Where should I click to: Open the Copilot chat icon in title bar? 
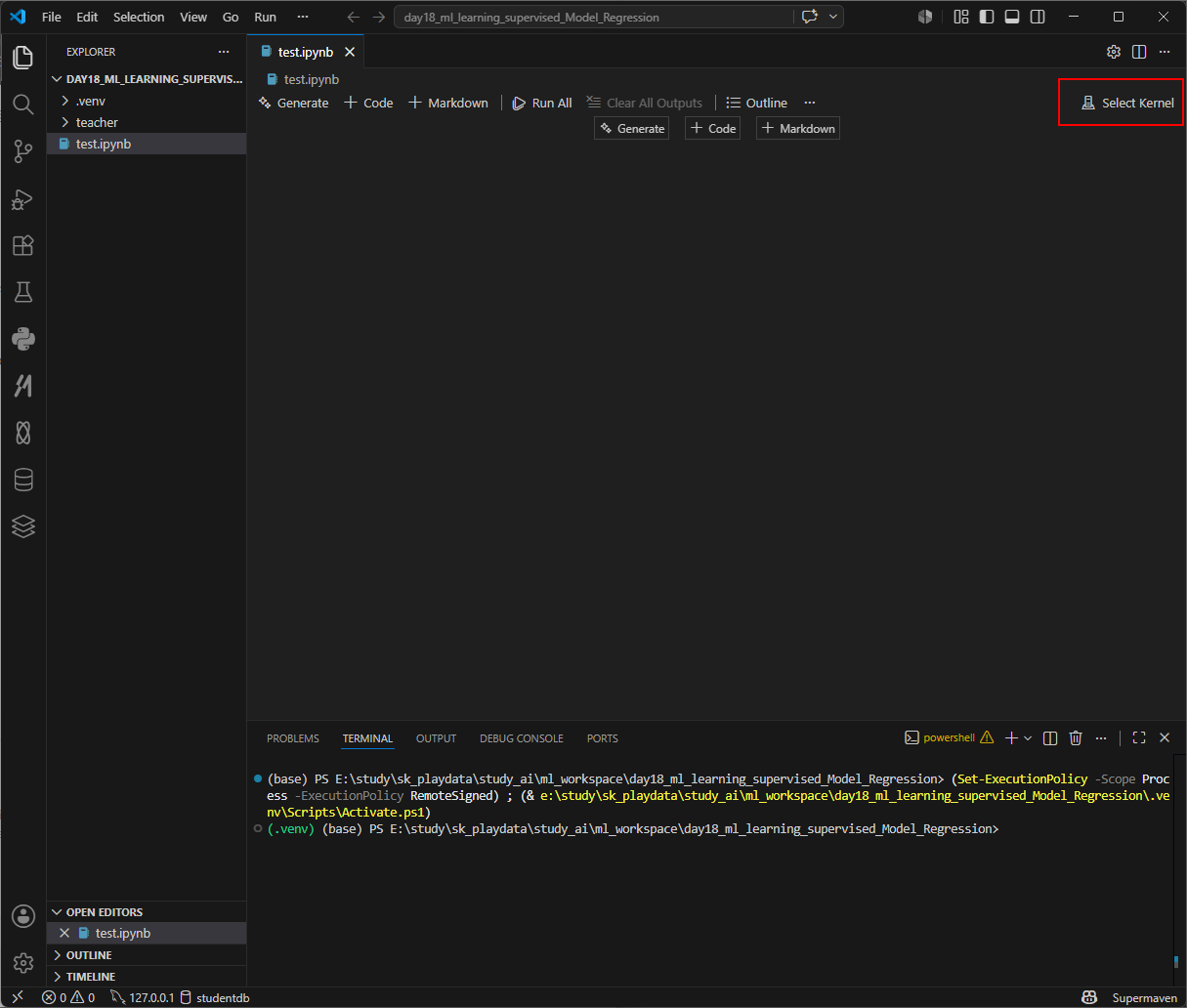coord(810,17)
